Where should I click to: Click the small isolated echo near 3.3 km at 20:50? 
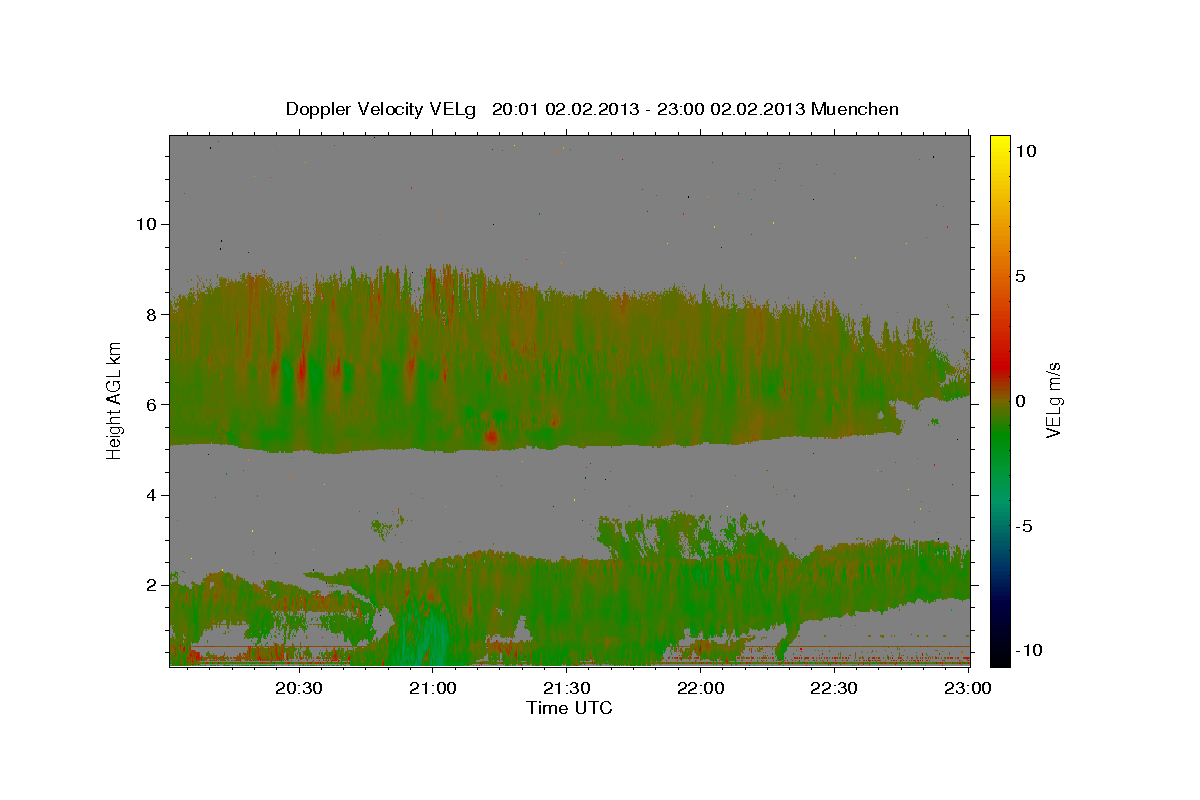coord(384,523)
